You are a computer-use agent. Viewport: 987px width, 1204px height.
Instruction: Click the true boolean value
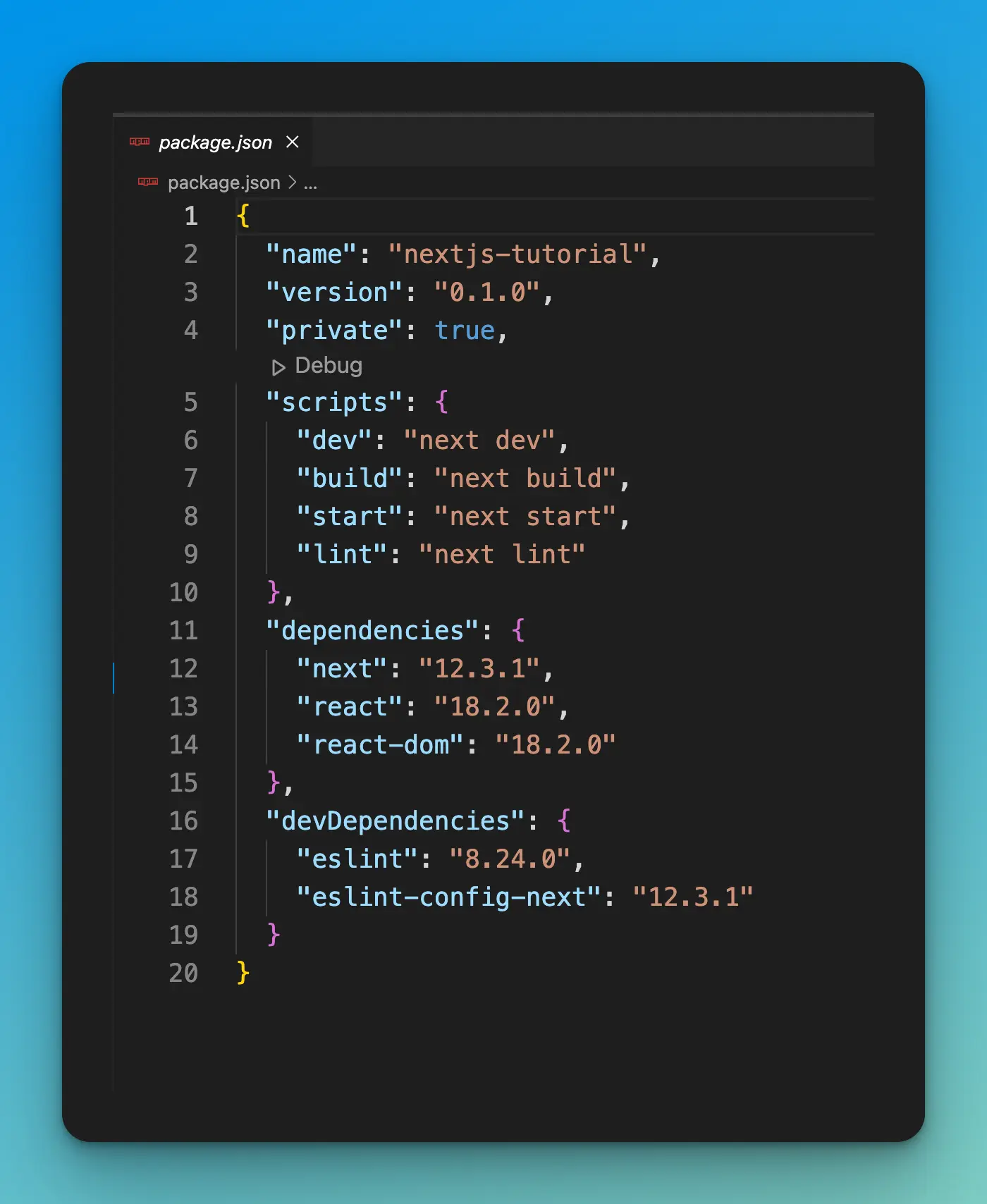tap(465, 331)
